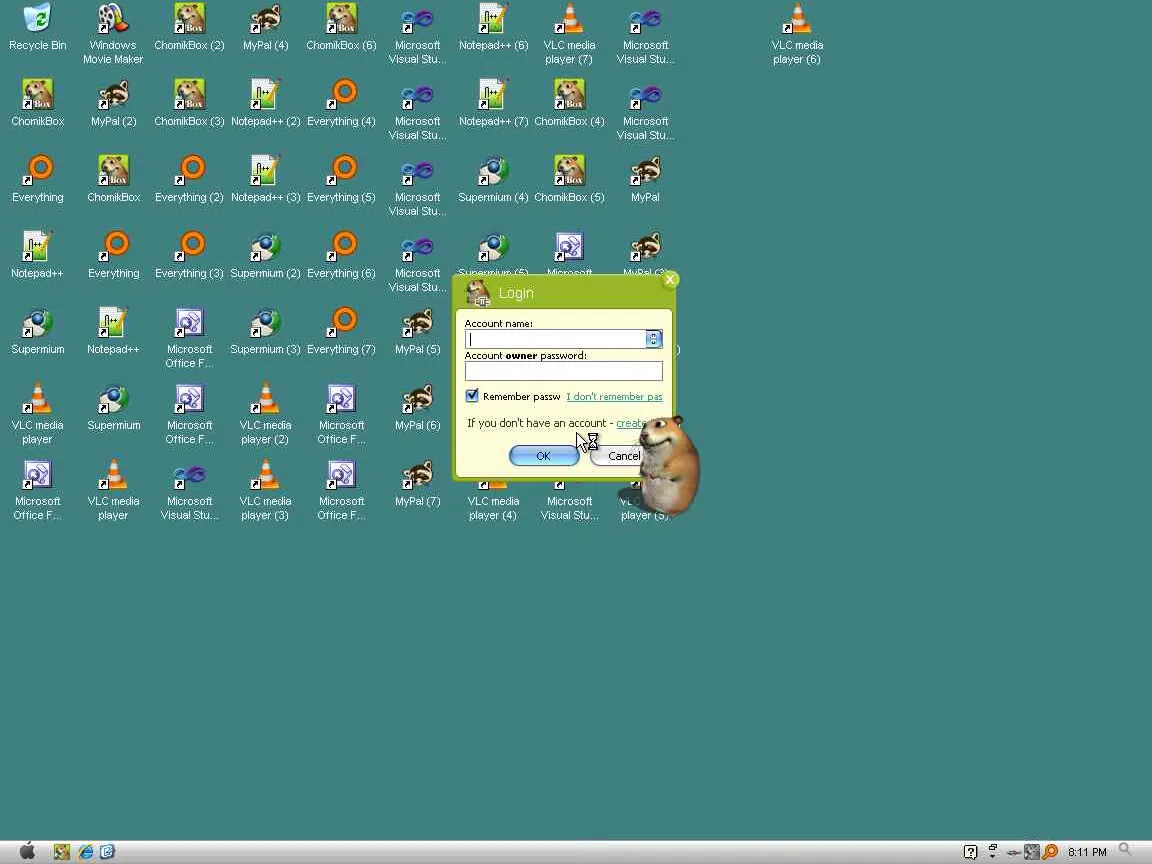This screenshot has height=864, width=1152.
Task: Click the VLC media player (7) icon
Action: pos(569,35)
